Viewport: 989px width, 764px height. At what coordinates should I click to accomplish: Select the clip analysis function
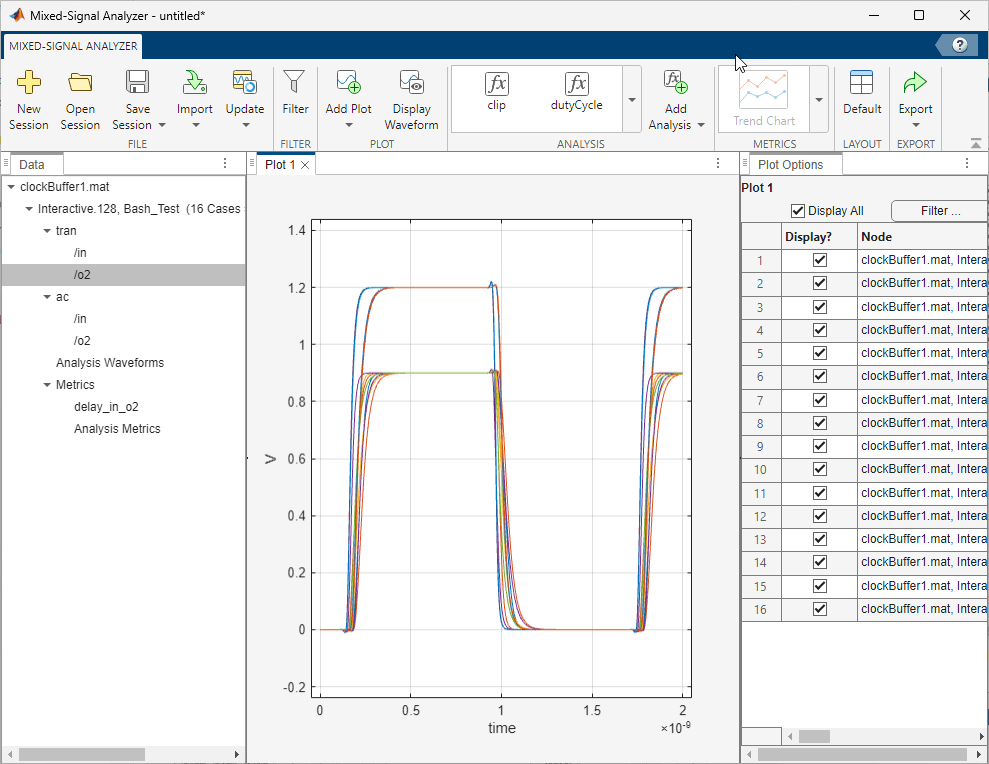(497, 91)
